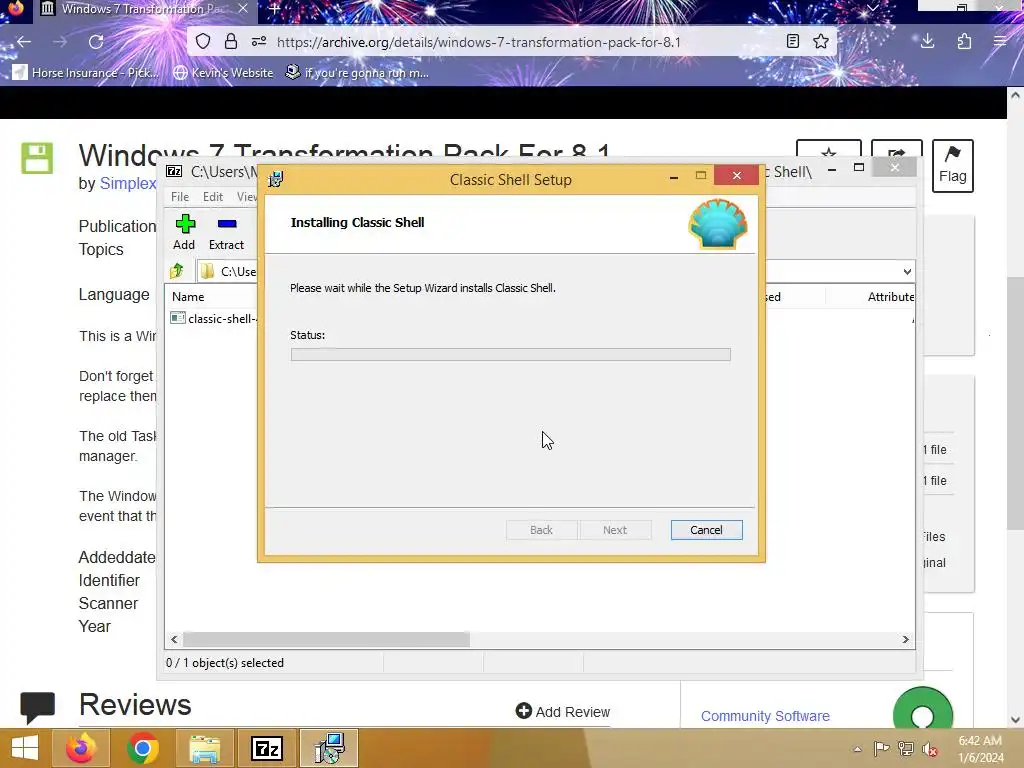Open File Explorer from taskbar
The width and height of the screenshot is (1024, 768).
click(204, 748)
